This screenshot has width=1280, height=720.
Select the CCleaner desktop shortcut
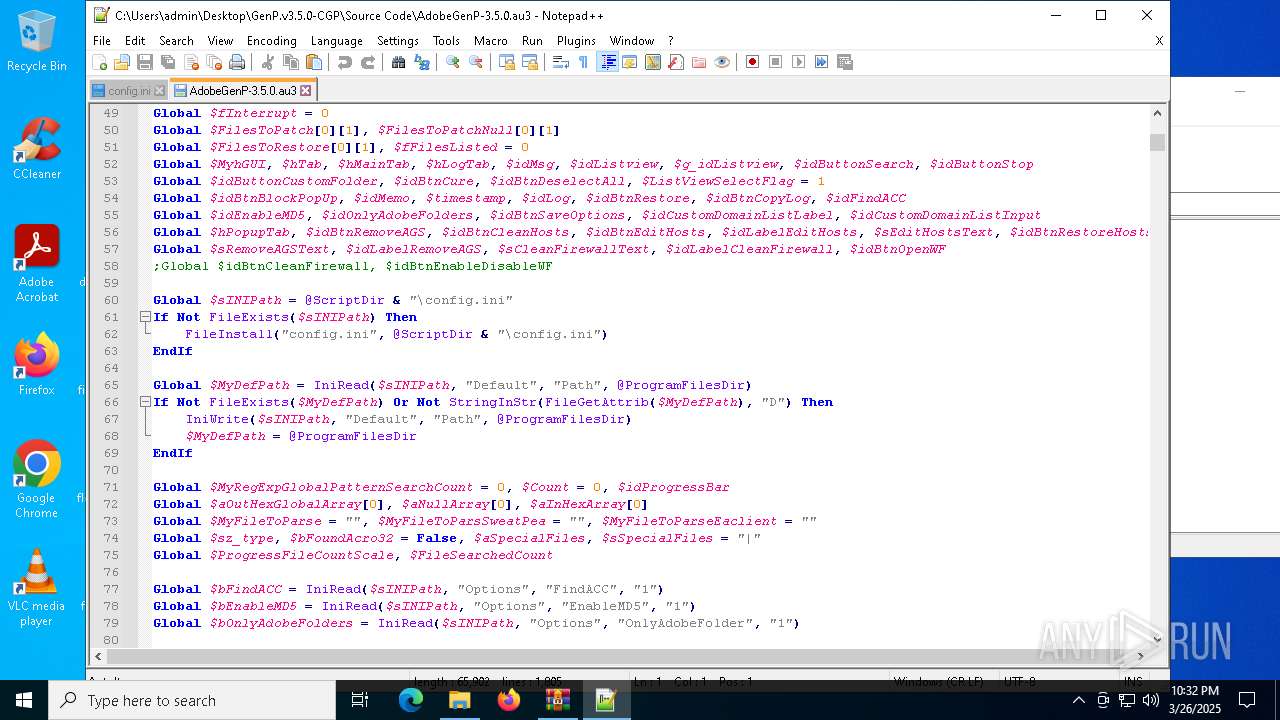coord(36,148)
